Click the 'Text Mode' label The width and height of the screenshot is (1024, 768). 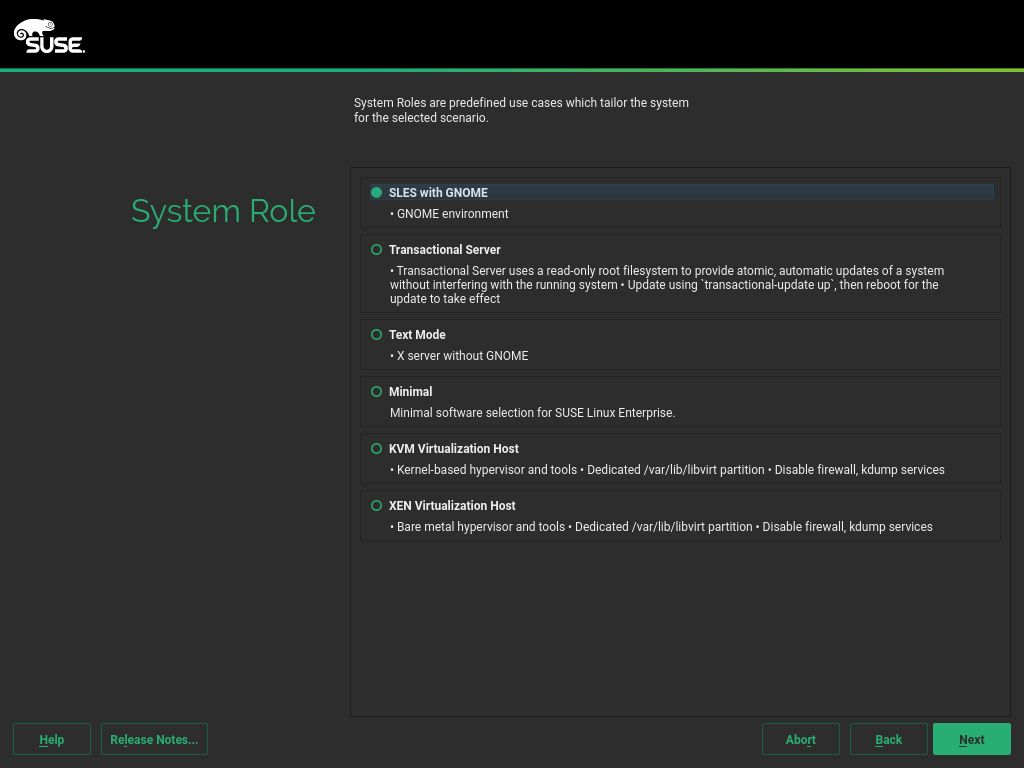click(417, 334)
